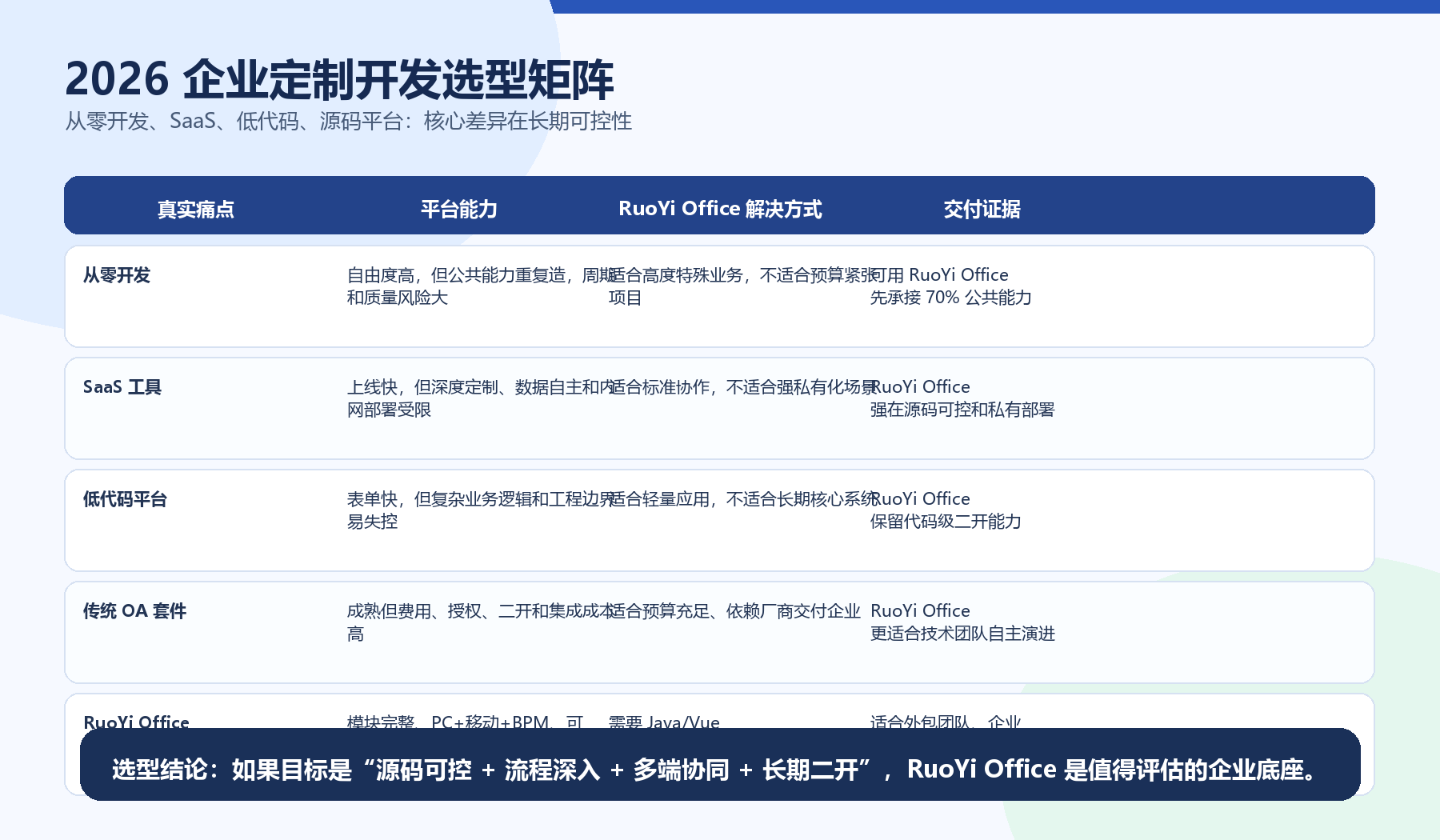Click the text "先承接 70% 公共能力"

pos(950,298)
